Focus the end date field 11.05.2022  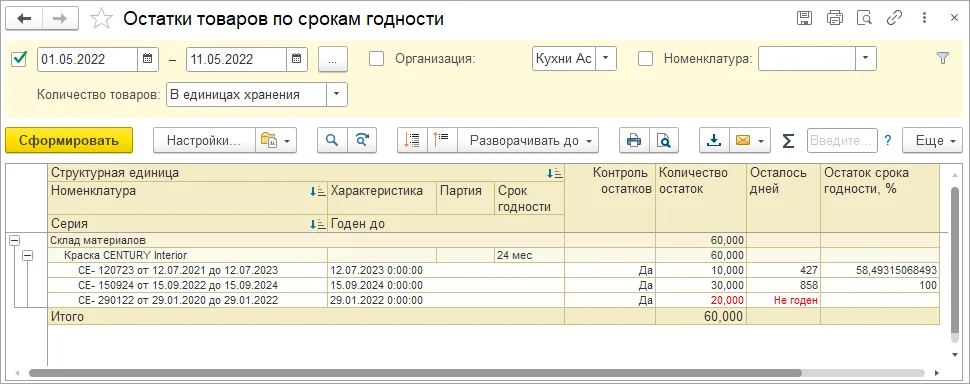click(x=236, y=59)
